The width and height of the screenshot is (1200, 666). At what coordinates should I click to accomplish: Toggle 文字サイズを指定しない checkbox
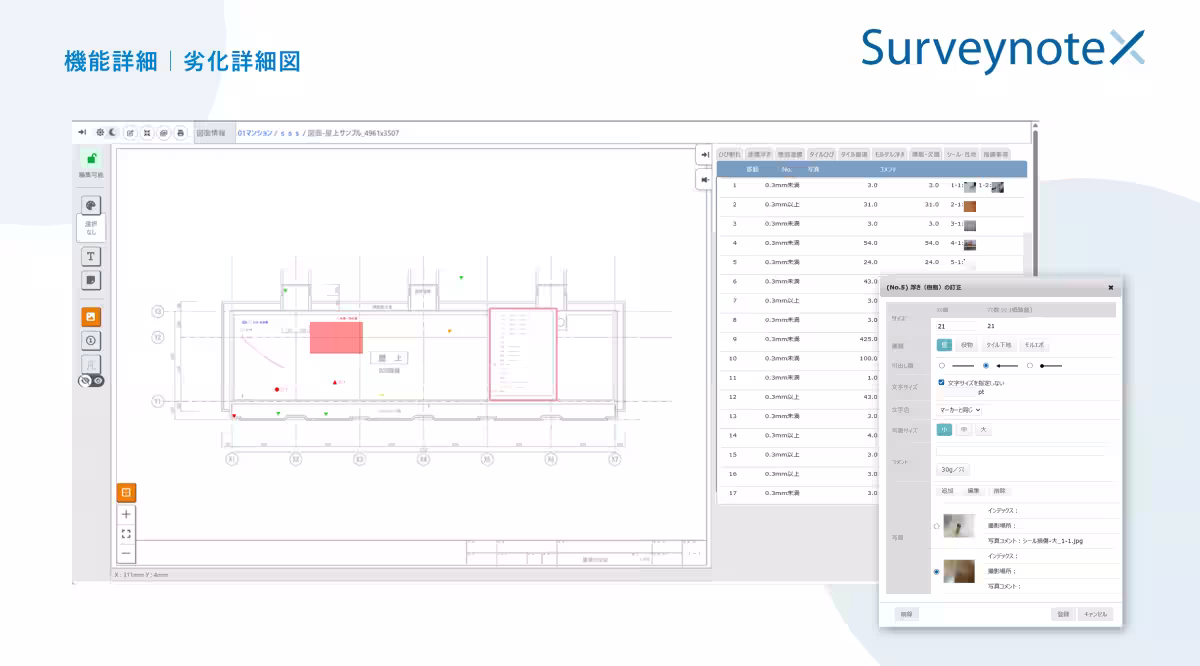pos(941,383)
